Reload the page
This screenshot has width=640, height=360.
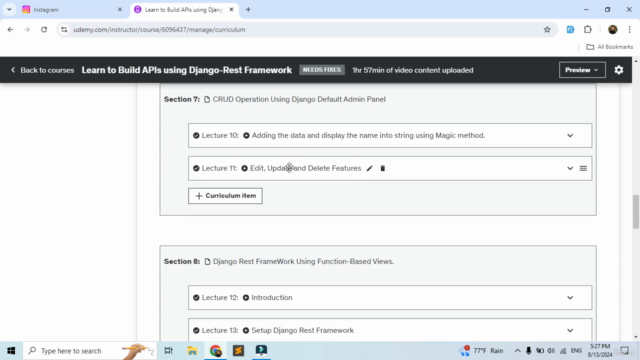[44, 29]
